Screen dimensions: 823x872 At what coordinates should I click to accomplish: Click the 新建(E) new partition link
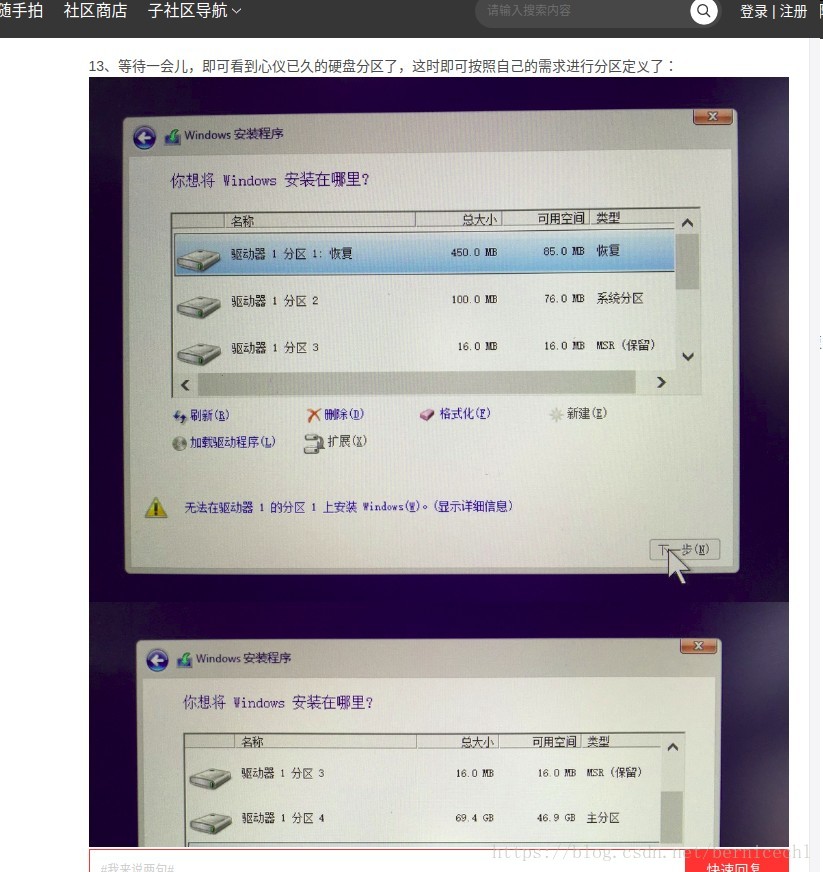[x=578, y=414]
